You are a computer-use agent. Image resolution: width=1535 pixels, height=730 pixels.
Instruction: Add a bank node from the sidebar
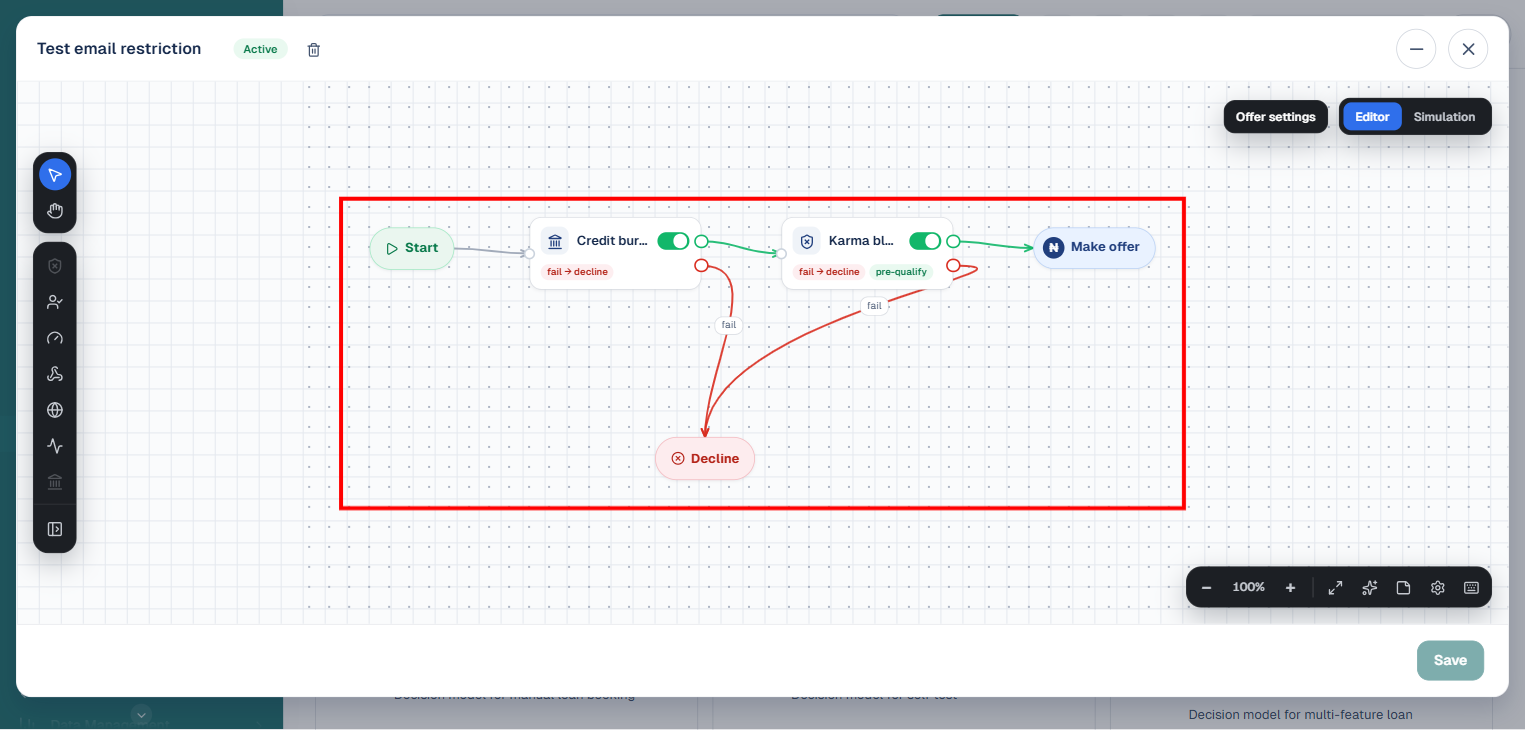tap(55, 483)
